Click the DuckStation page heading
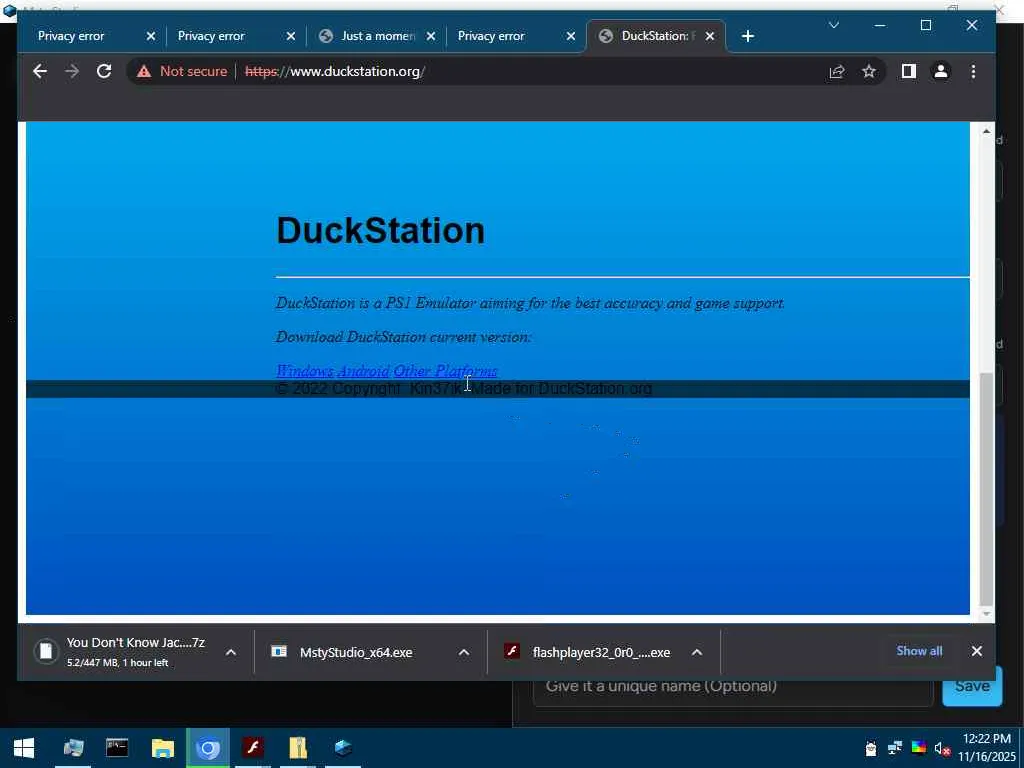 click(380, 231)
